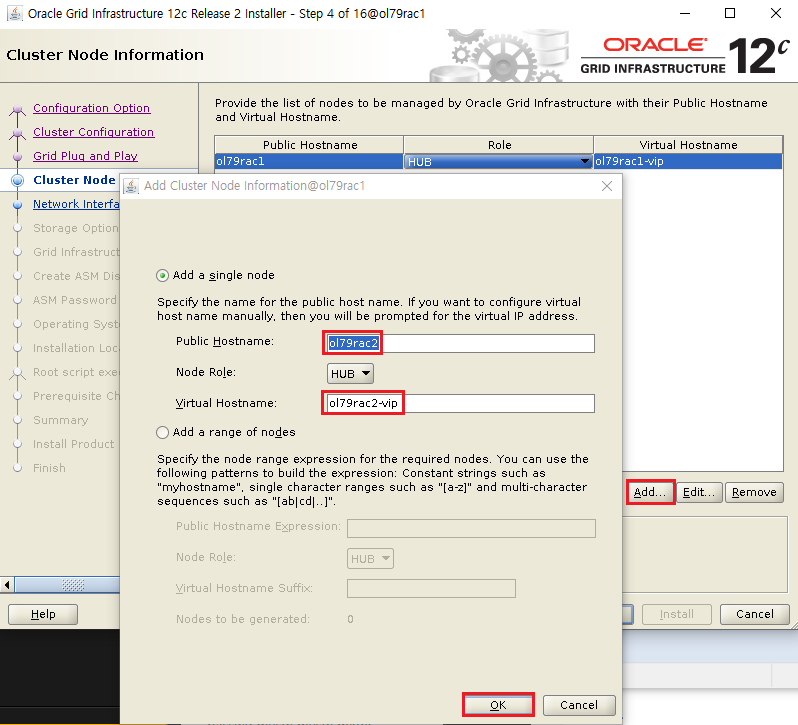Viewport: 798px width, 725px height.
Task: Click the Cluster Node step bullet icon
Action: point(17,180)
